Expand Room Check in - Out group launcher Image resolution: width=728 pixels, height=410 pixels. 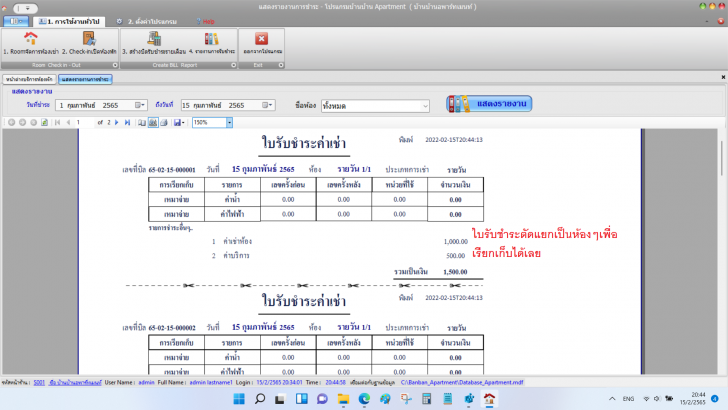click(x=115, y=65)
